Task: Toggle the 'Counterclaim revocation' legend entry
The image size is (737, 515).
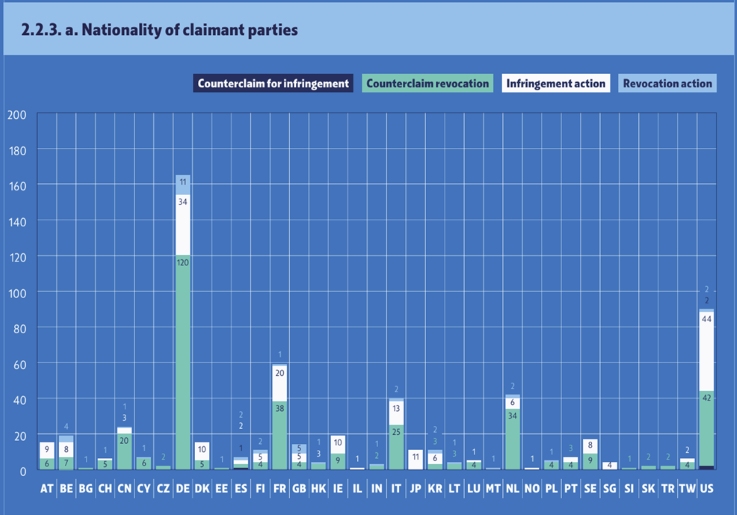Action: point(427,83)
